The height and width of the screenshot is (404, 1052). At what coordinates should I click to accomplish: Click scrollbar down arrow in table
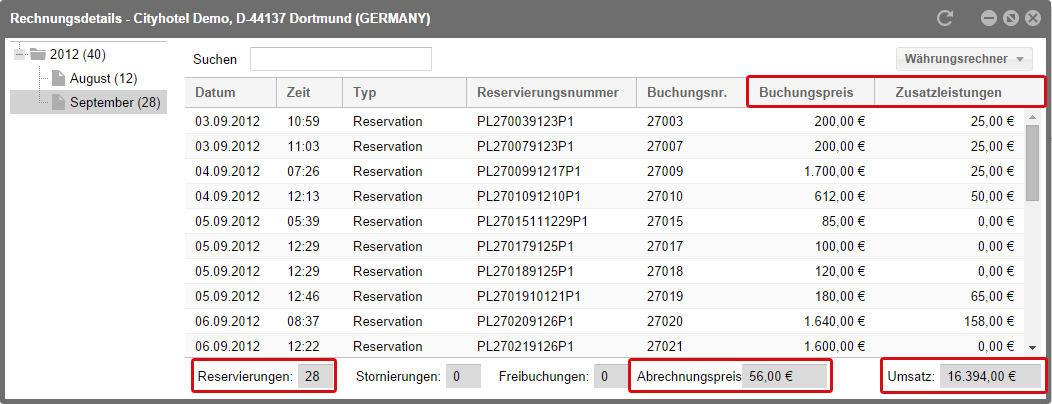pyautogui.click(x=1032, y=347)
